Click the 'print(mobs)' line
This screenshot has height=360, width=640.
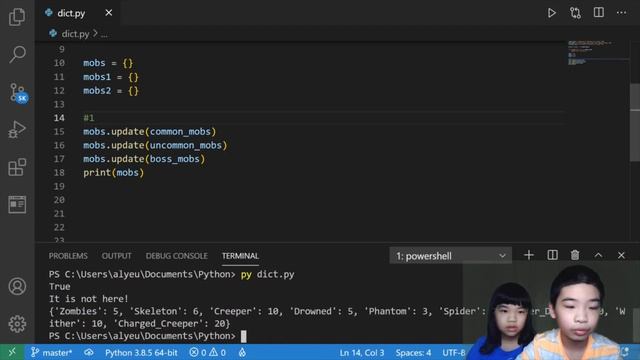click(x=113, y=173)
